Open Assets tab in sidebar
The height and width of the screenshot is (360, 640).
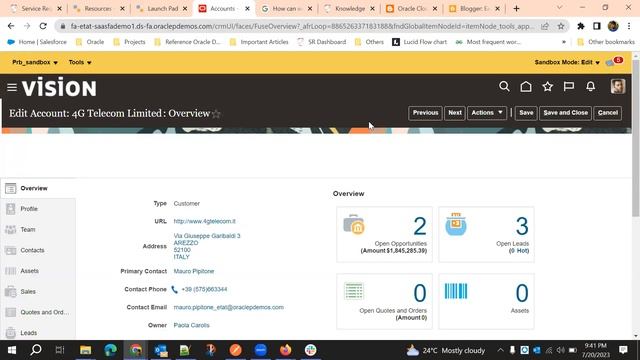click(38, 271)
